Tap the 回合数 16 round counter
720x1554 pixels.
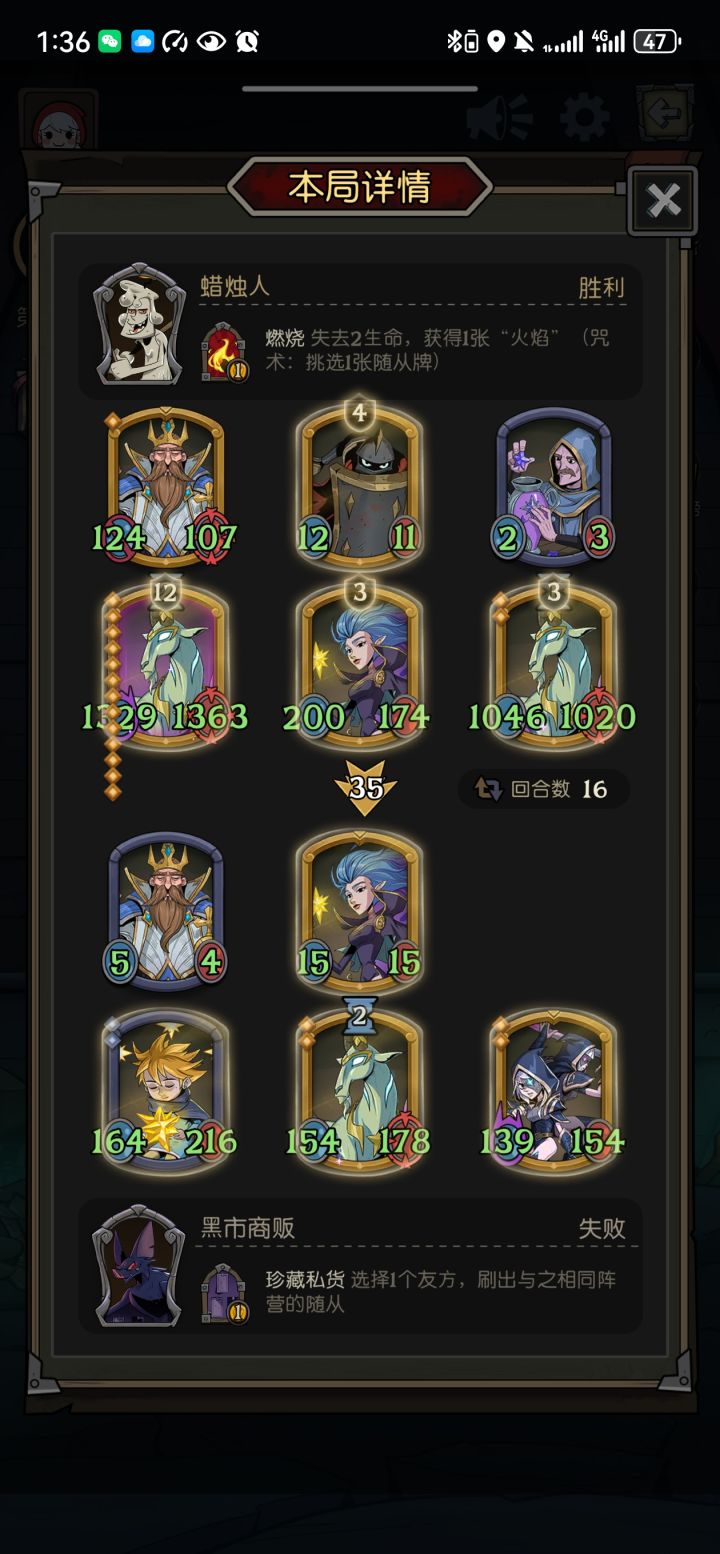pos(544,789)
